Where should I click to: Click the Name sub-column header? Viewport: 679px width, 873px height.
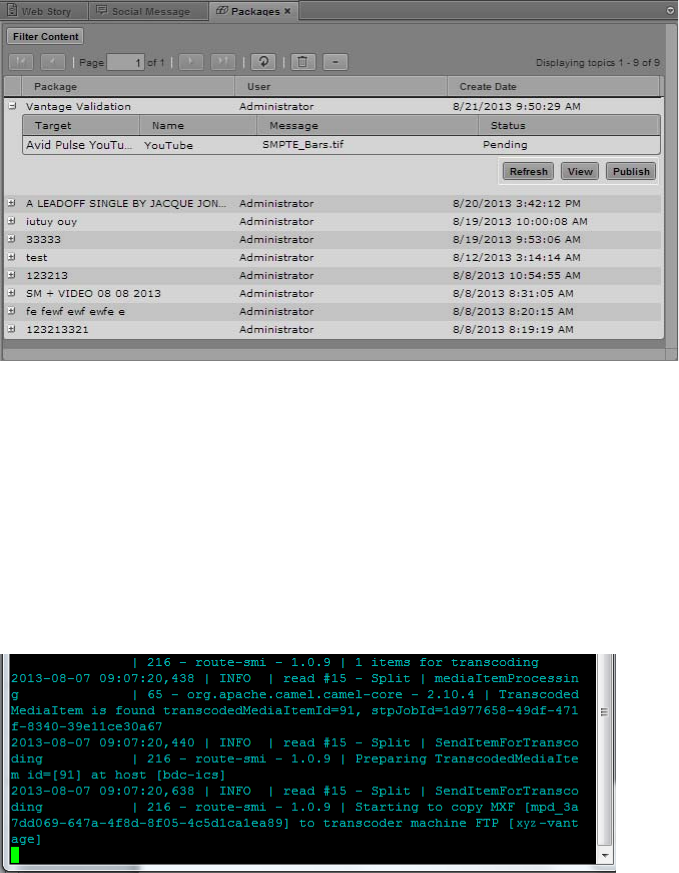[198, 126]
